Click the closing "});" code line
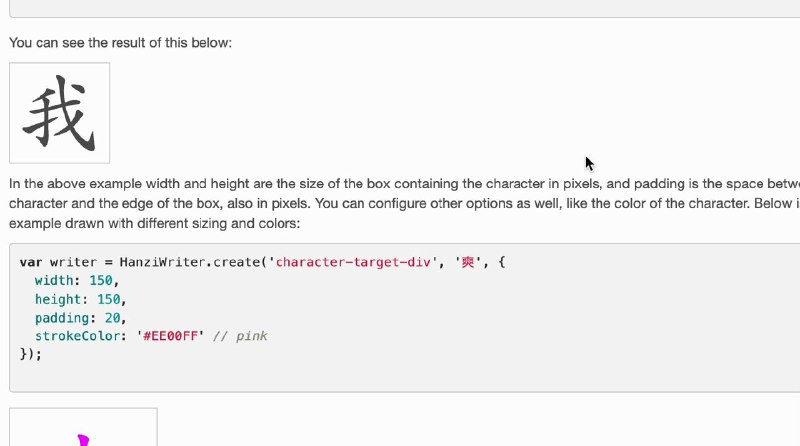Image resolution: width=800 pixels, height=446 pixels. (31, 354)
